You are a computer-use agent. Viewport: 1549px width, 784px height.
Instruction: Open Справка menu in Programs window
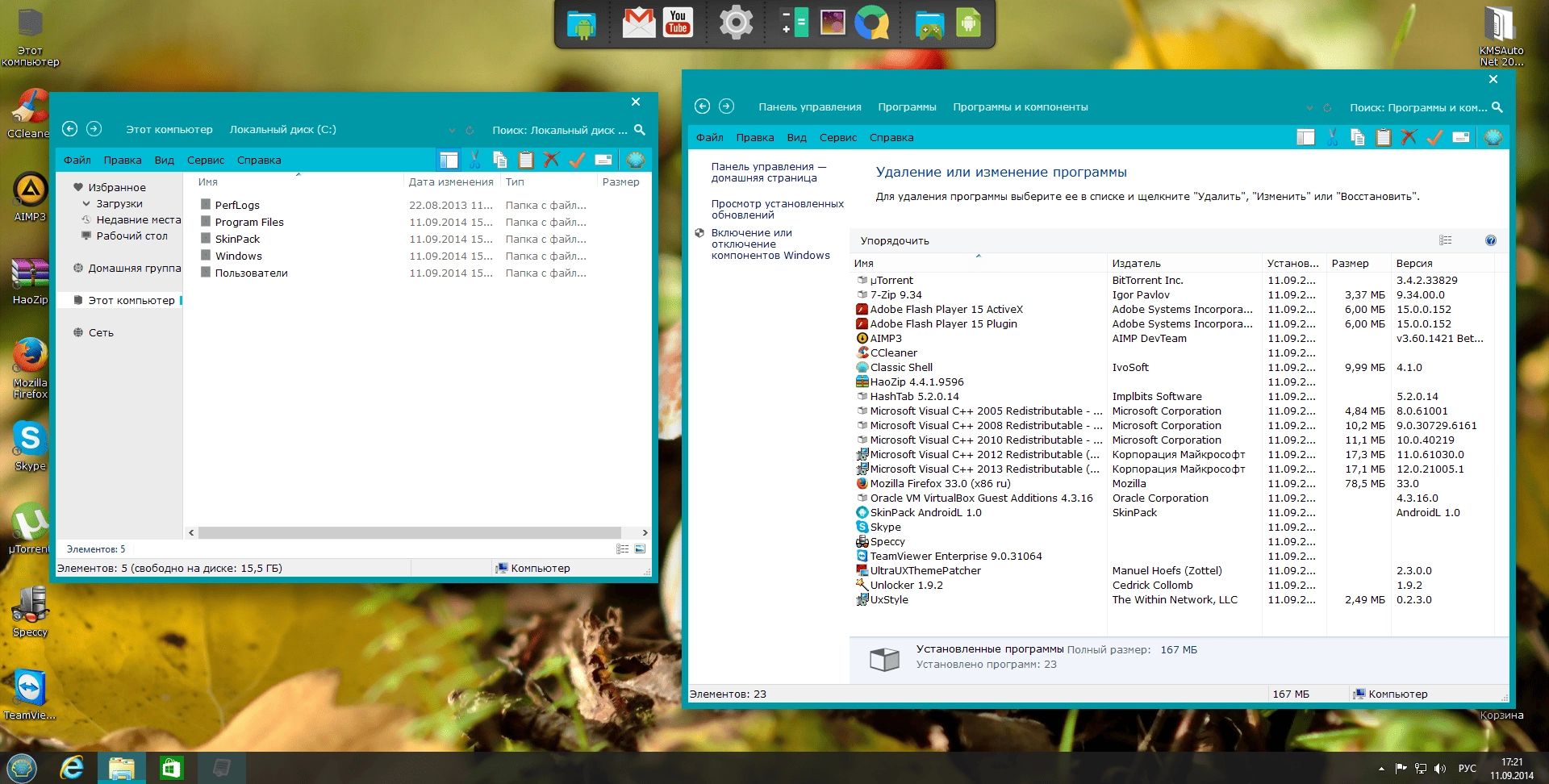click(891, 138)
